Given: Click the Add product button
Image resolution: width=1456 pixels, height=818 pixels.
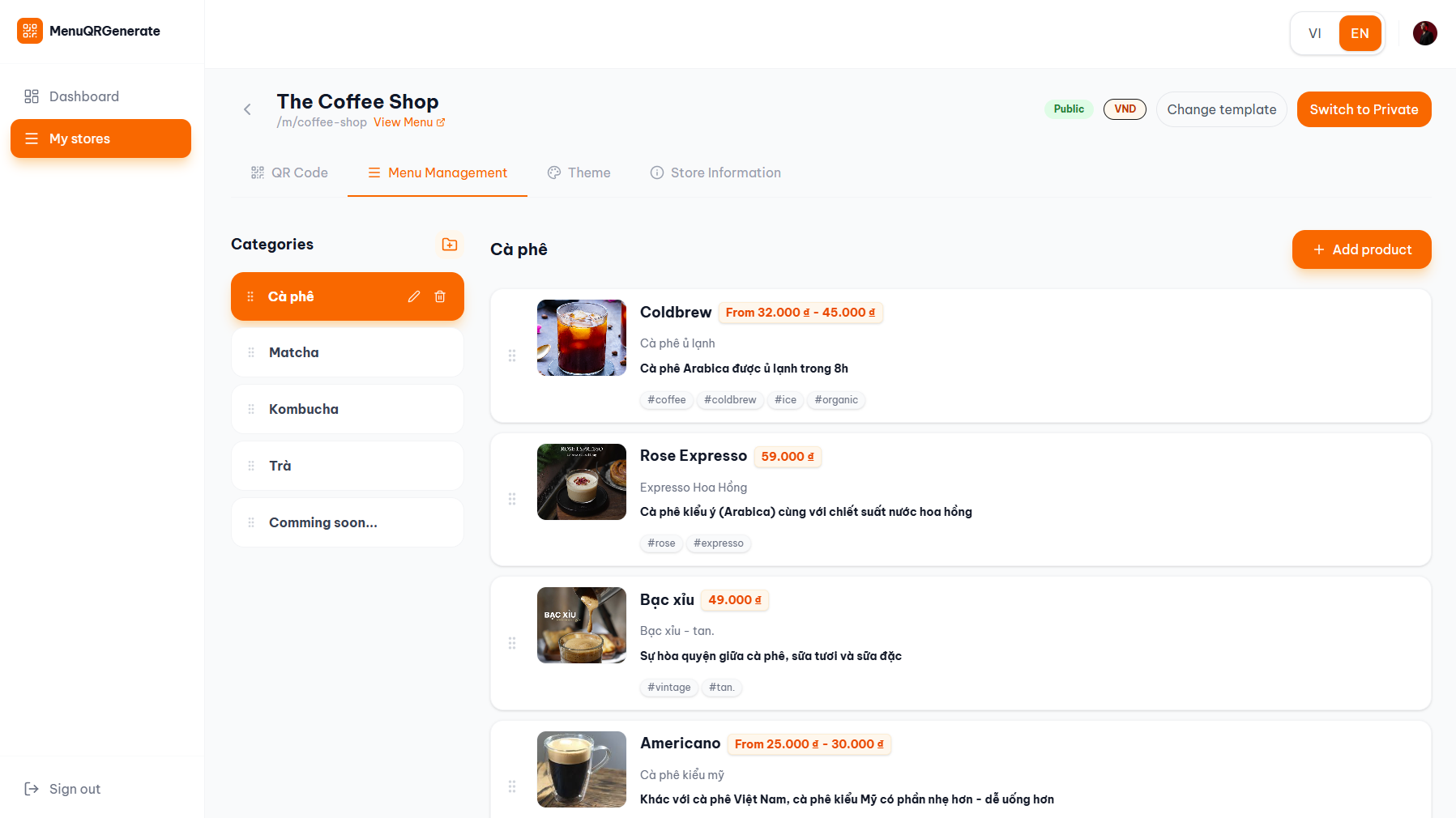Looking at the screenshot, I should click(1361, 249).
